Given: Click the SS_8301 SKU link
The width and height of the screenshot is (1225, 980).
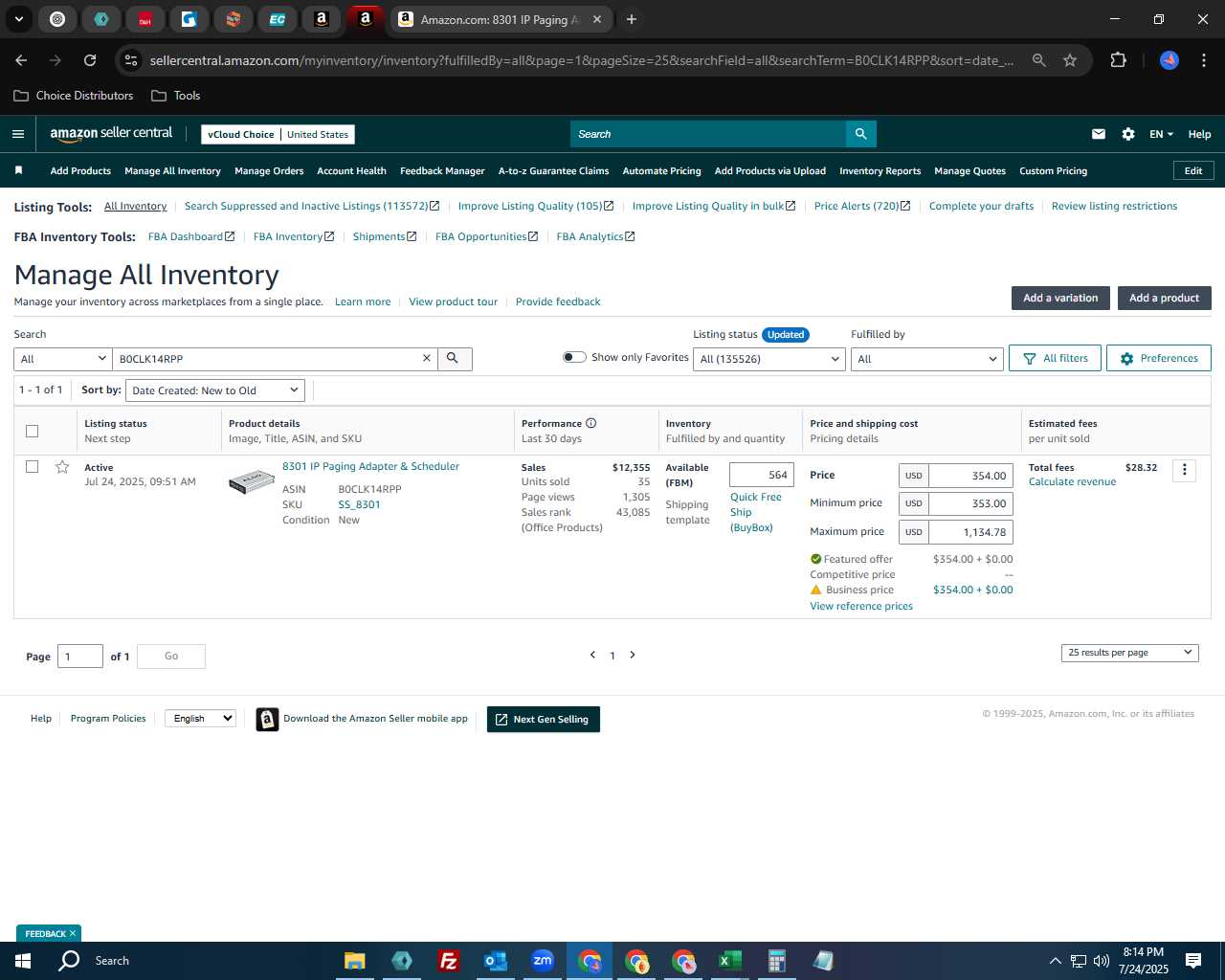Looking at the screenshot, I should (359, 504).
